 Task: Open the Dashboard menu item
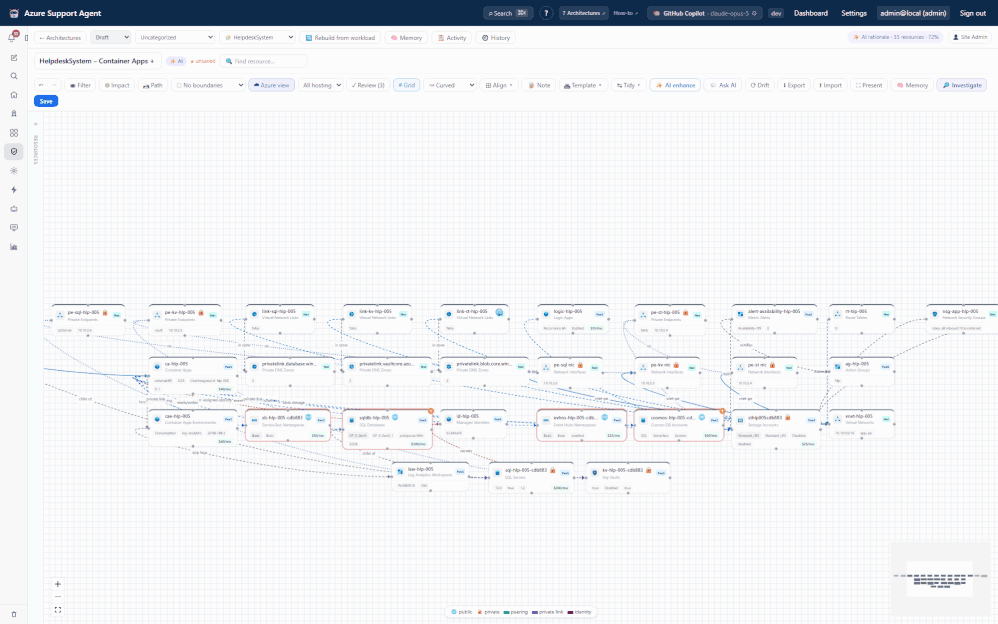[811, 13]
